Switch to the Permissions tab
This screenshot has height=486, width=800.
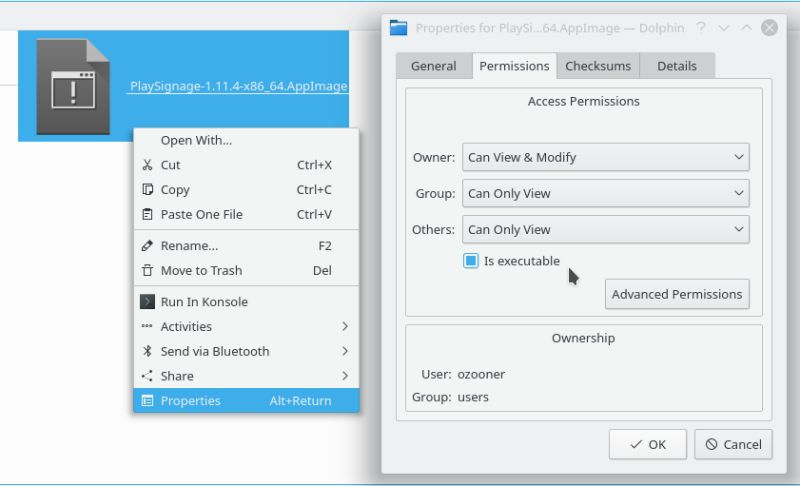click(x=514, y=66)
